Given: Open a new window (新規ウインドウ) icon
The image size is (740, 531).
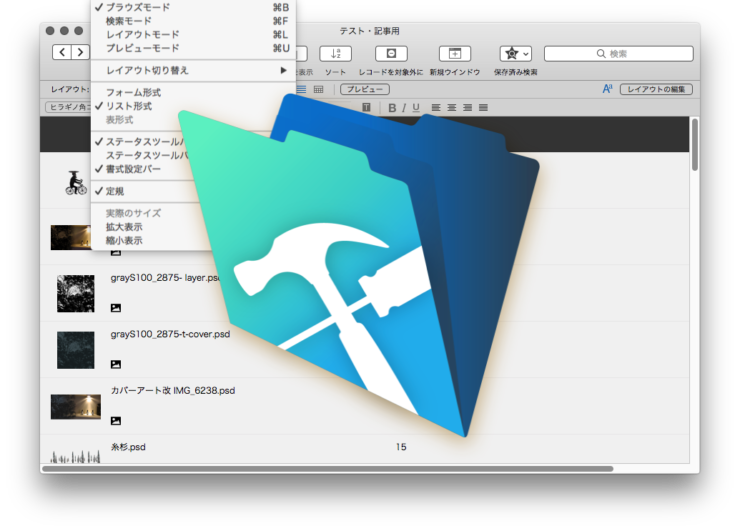Looking at the screenshot, I should (455, 53).
